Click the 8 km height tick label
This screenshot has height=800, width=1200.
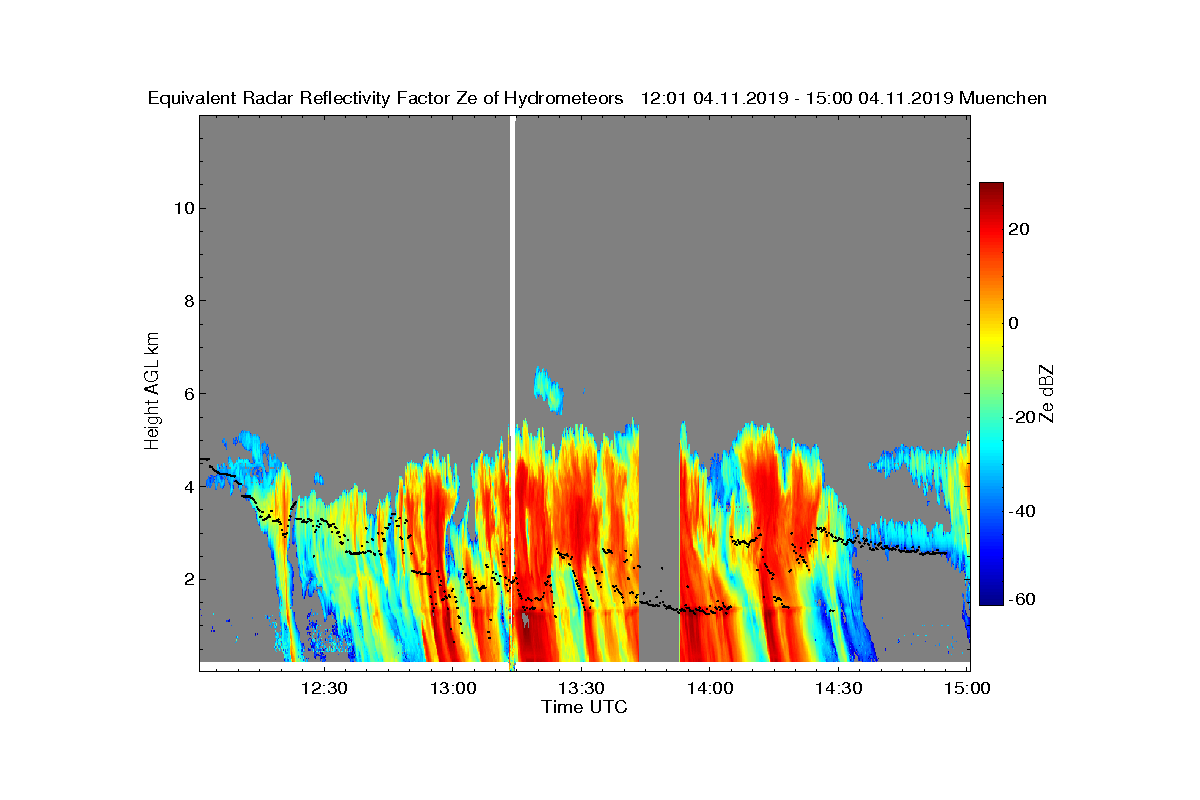(187, 301)
